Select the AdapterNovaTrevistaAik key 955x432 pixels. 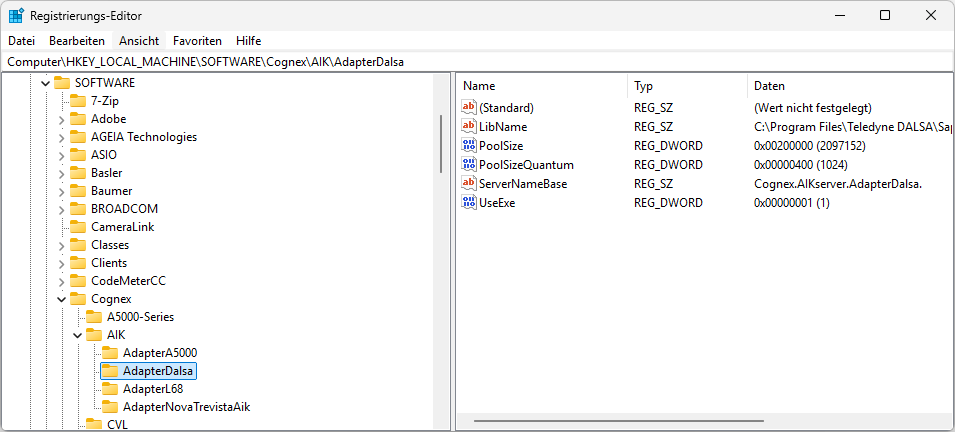pyautogui.click(x=186, y=407)
